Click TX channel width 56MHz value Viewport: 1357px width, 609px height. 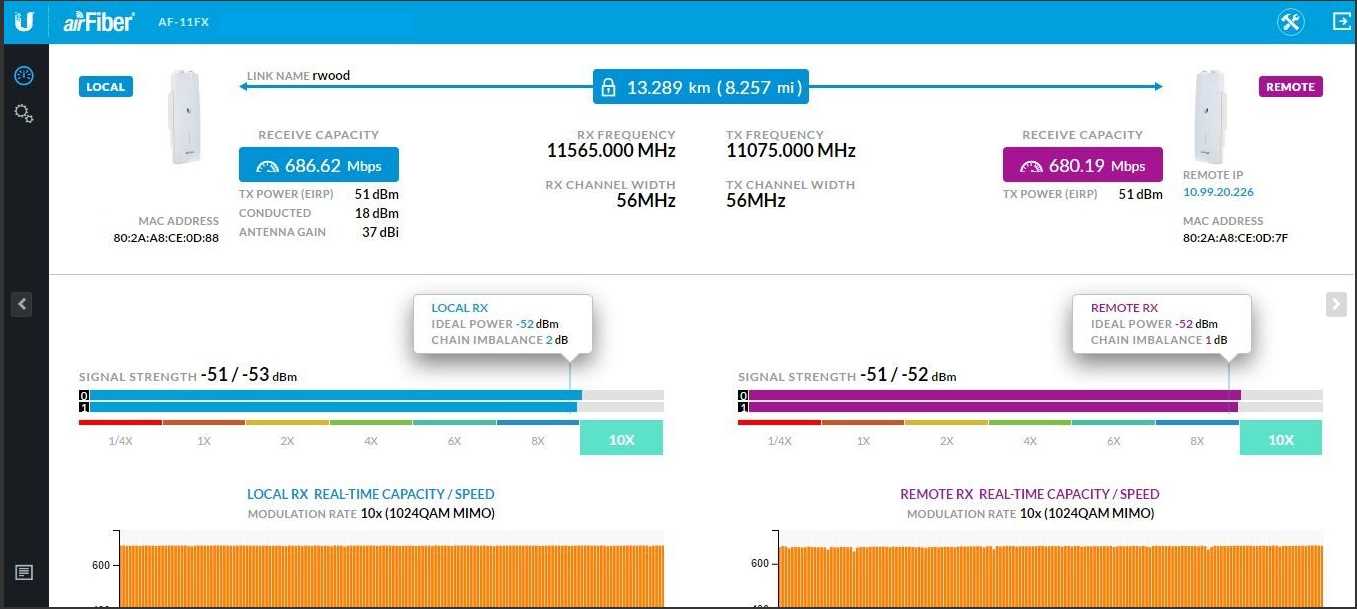click(756, 201)
